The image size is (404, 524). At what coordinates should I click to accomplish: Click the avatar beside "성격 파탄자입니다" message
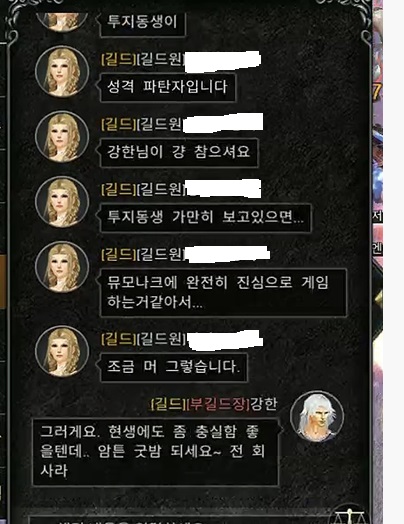coord(62,71)
